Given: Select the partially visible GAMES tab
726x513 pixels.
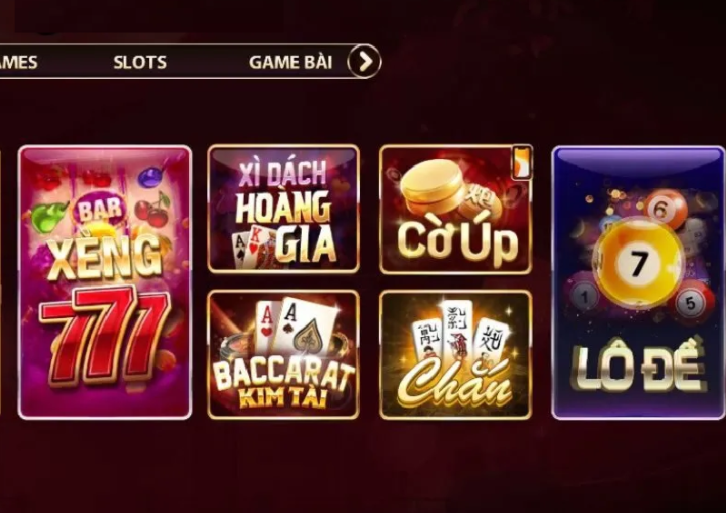Looking at the screenshot, I should pyautogui.click(x=18, y=62).
